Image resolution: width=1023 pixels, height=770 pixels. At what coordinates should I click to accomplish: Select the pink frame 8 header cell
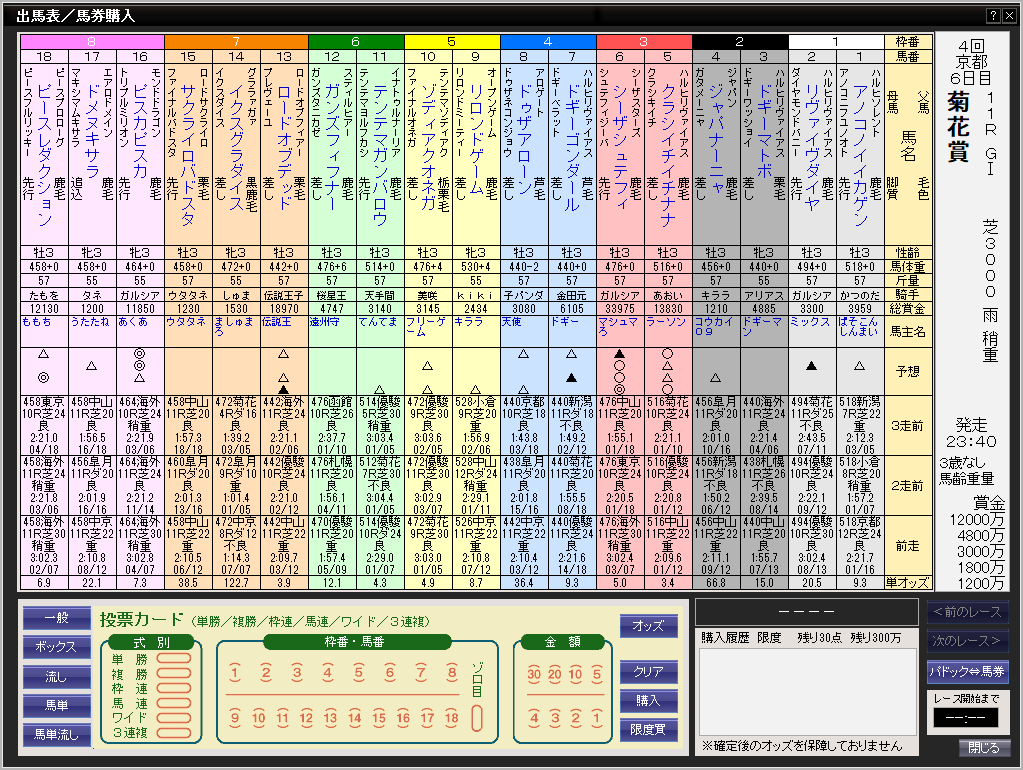pyautogui.click(x=92, y=42)
